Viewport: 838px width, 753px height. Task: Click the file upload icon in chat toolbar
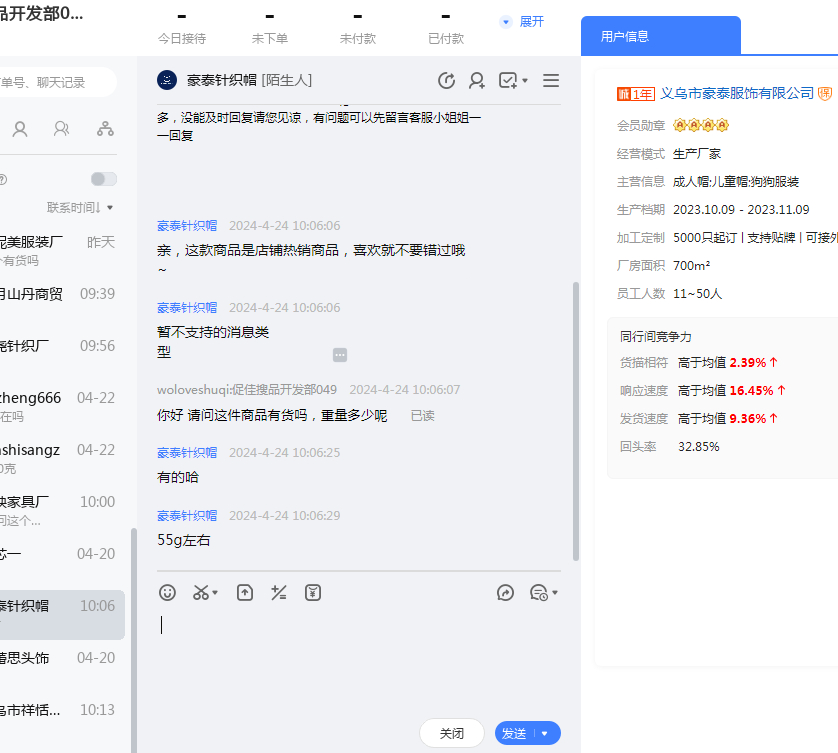click(245, 593)
